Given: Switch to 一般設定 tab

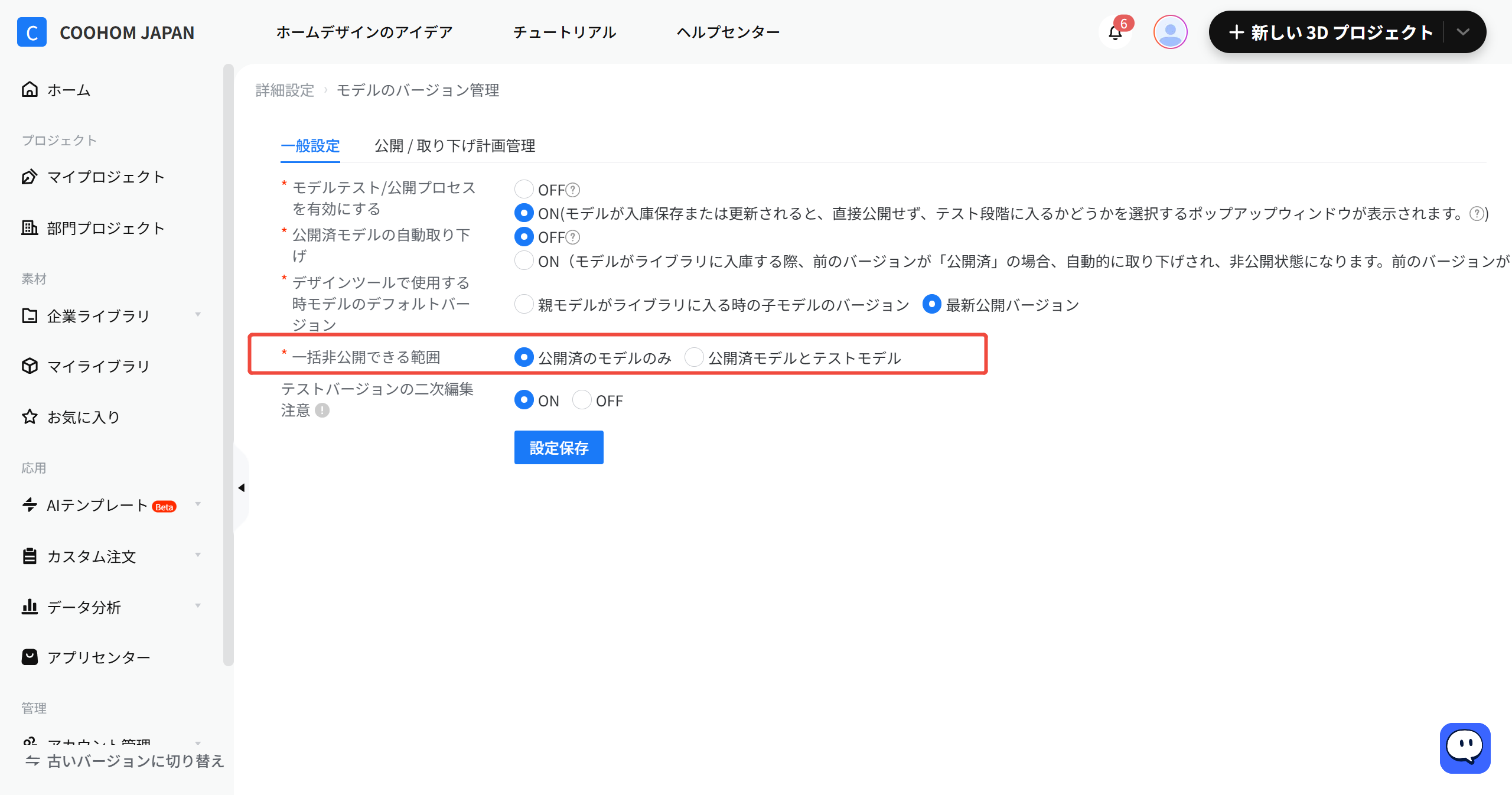Looking at the screenshot, I should coord(310,146).
